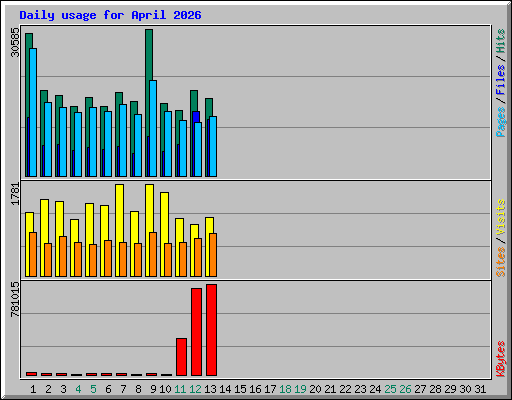Screen dimensions: 512x400
Task: Click day 19 on the x-axis
Action: click(x=300, y=389)
